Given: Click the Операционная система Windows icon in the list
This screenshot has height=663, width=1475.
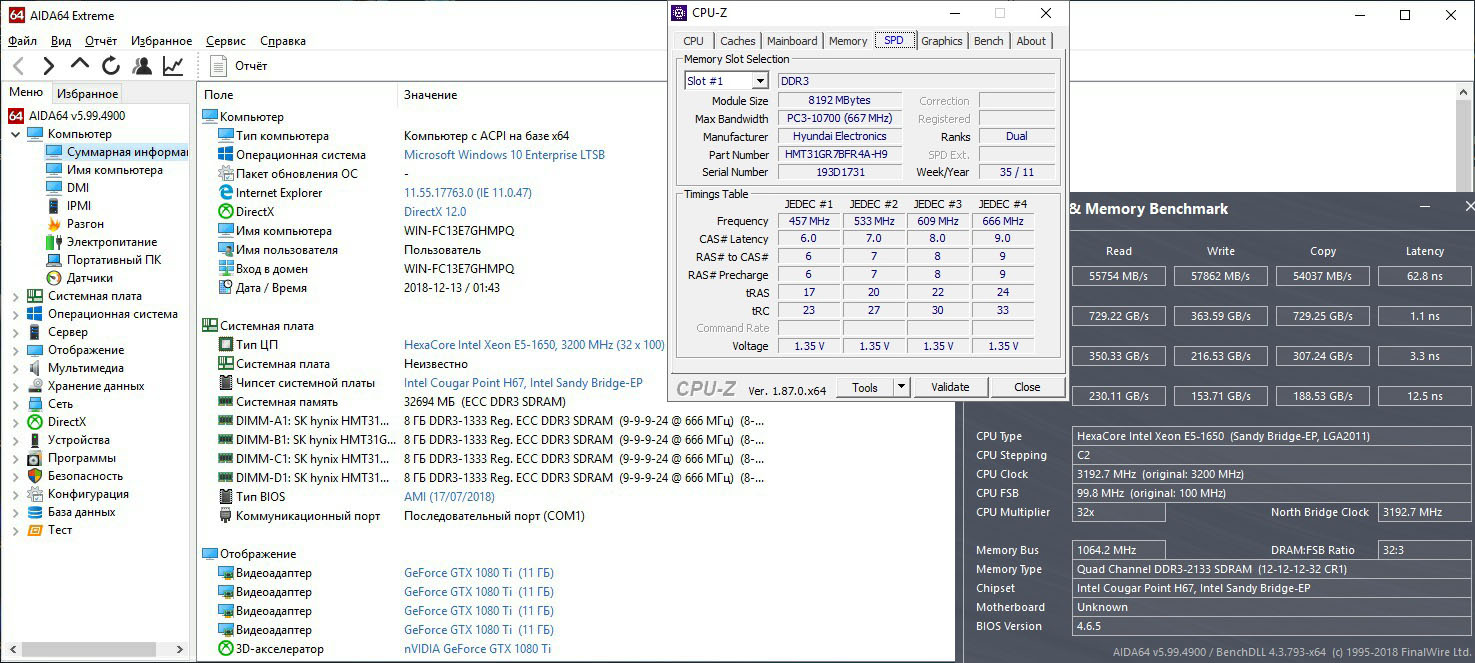Looking at the screenshot, I should point(226,155).
